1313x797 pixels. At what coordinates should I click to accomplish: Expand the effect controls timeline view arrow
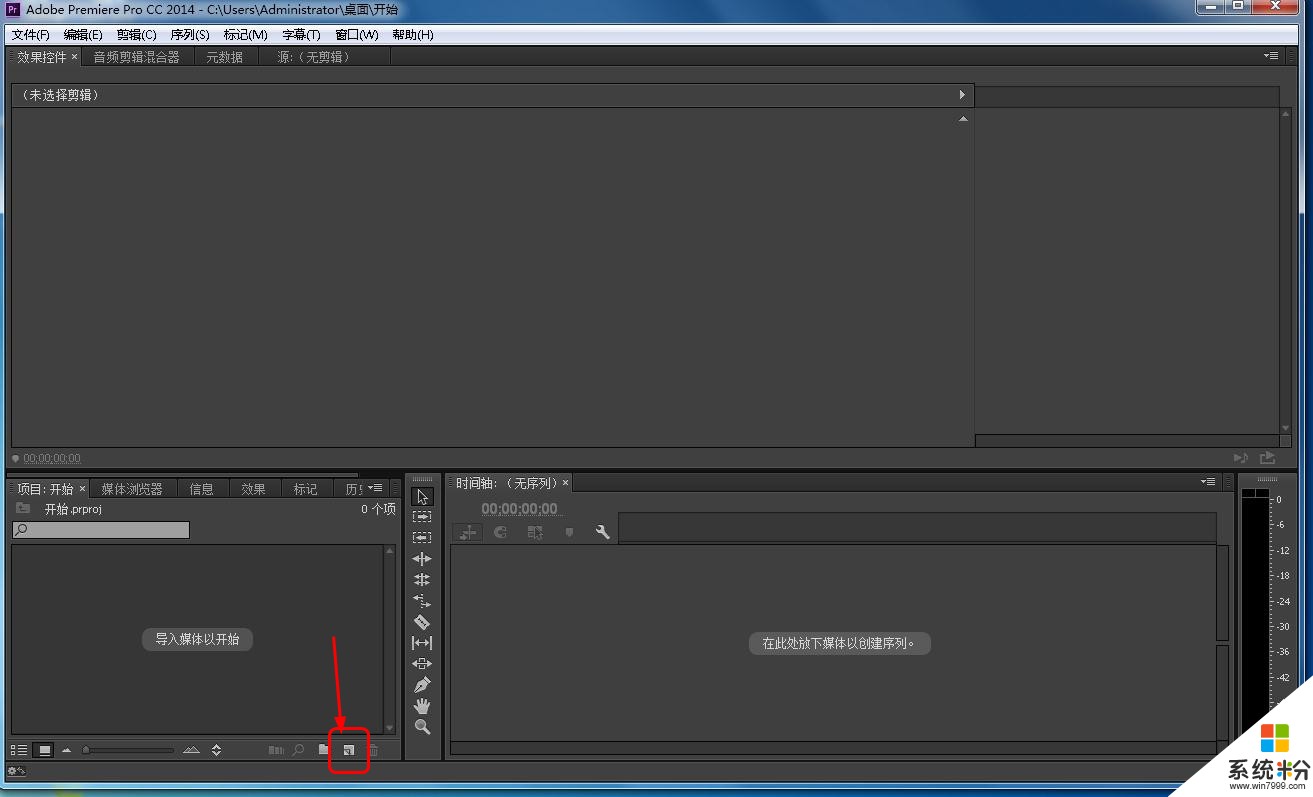tap(962, 95)
